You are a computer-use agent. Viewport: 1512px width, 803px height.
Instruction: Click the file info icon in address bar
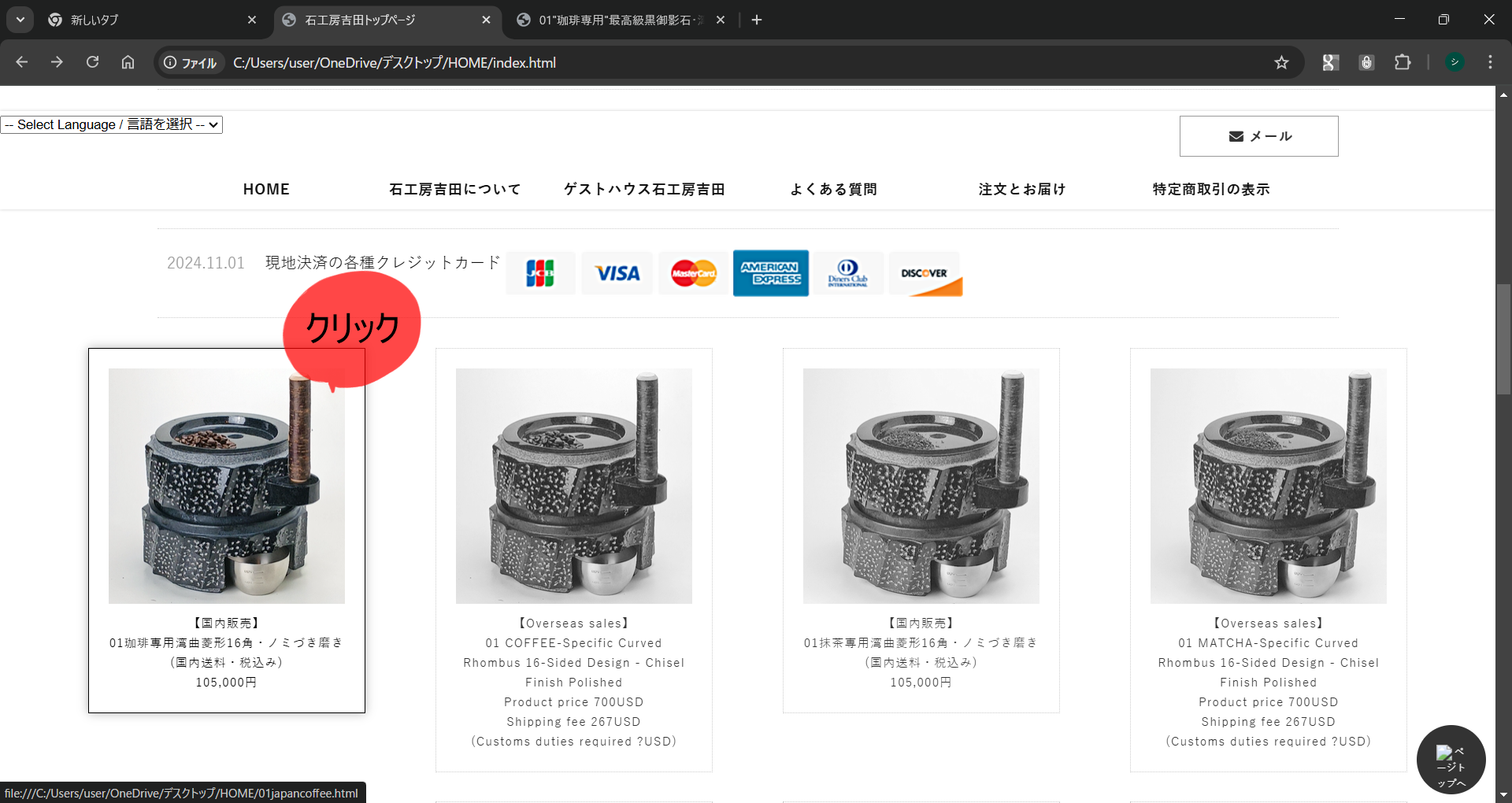coord(190,63)
